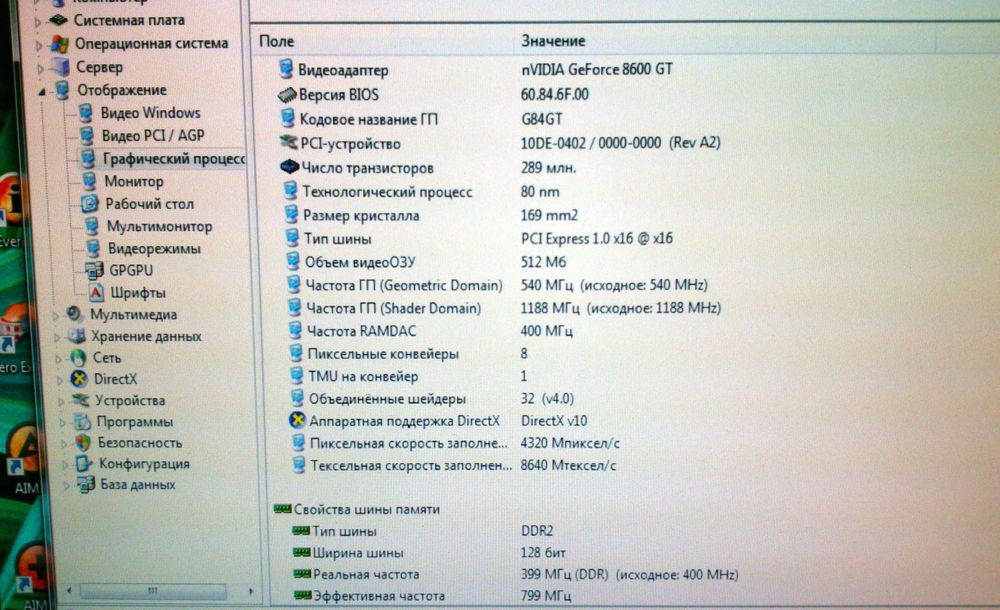Image resolution: width=1000 pixels, height=610 pixels.
Task: Click the Видеорежимы icon
Action: click(93, 249)
